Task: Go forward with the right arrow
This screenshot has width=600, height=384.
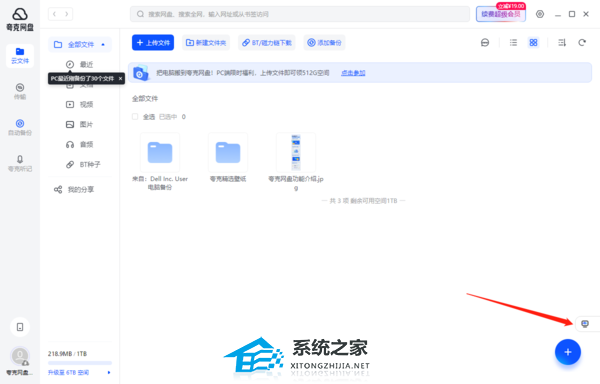Action: tap(67, 14)
